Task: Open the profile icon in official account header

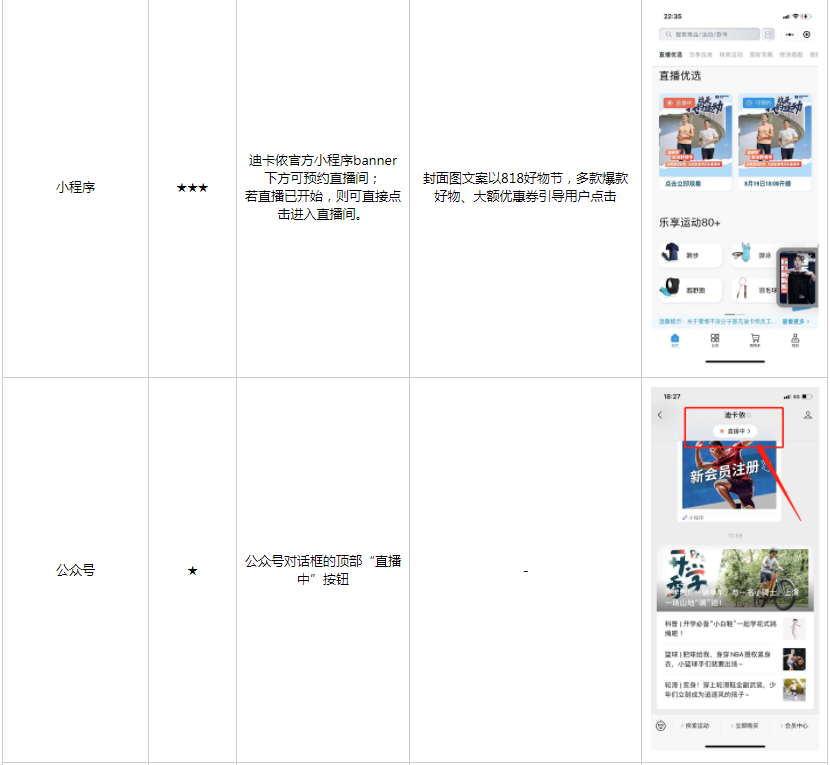Action: tap(807, 415)
